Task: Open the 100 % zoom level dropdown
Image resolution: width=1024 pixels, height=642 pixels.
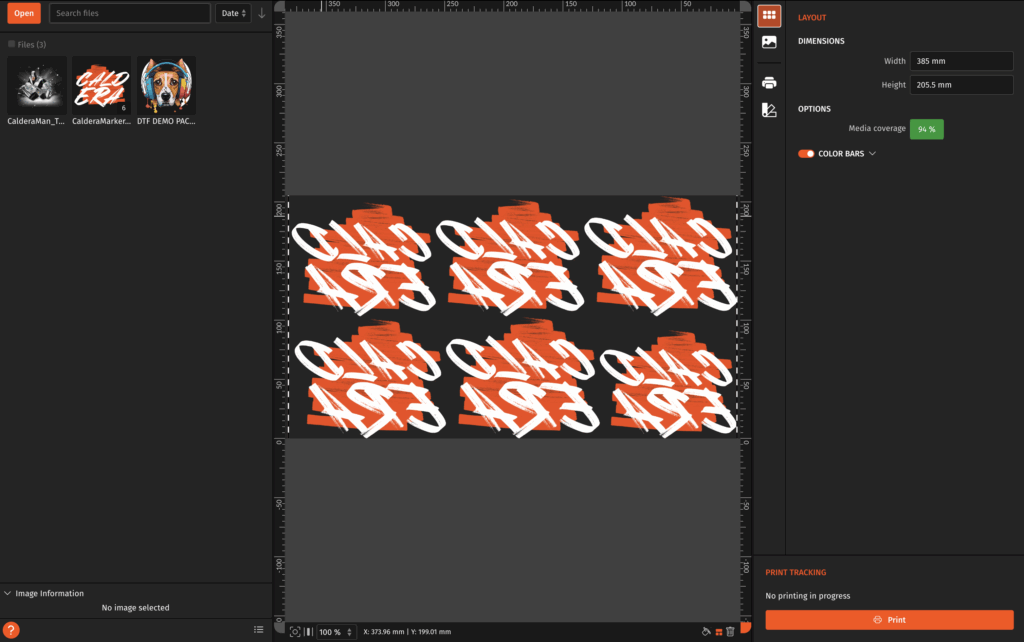Action: coord(336,632)
